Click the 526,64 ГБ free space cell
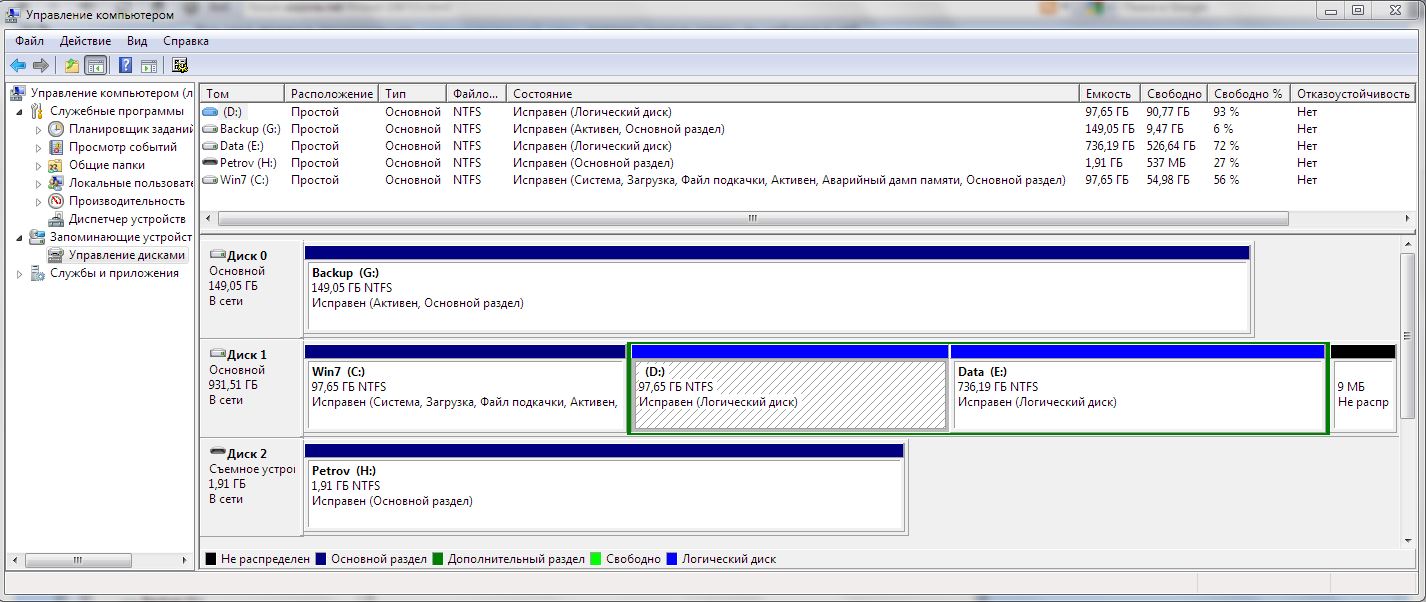The height and width of the screenshot is (602, 1426). tap(1173, 146)
